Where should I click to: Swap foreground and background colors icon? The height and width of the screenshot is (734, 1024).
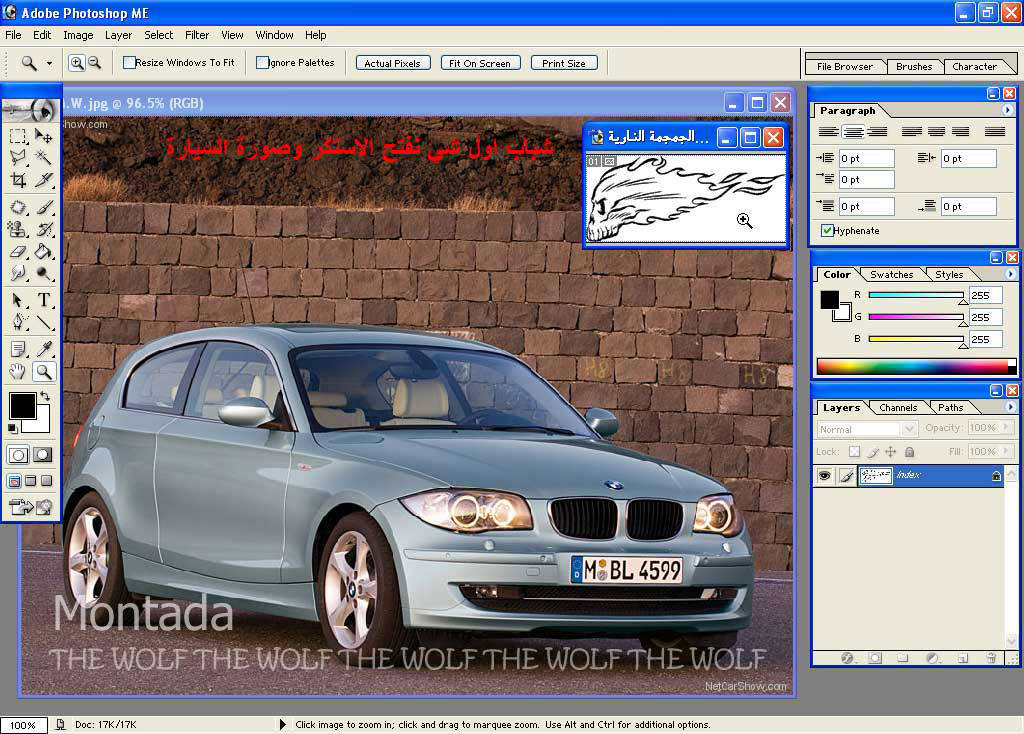(44, 396)
